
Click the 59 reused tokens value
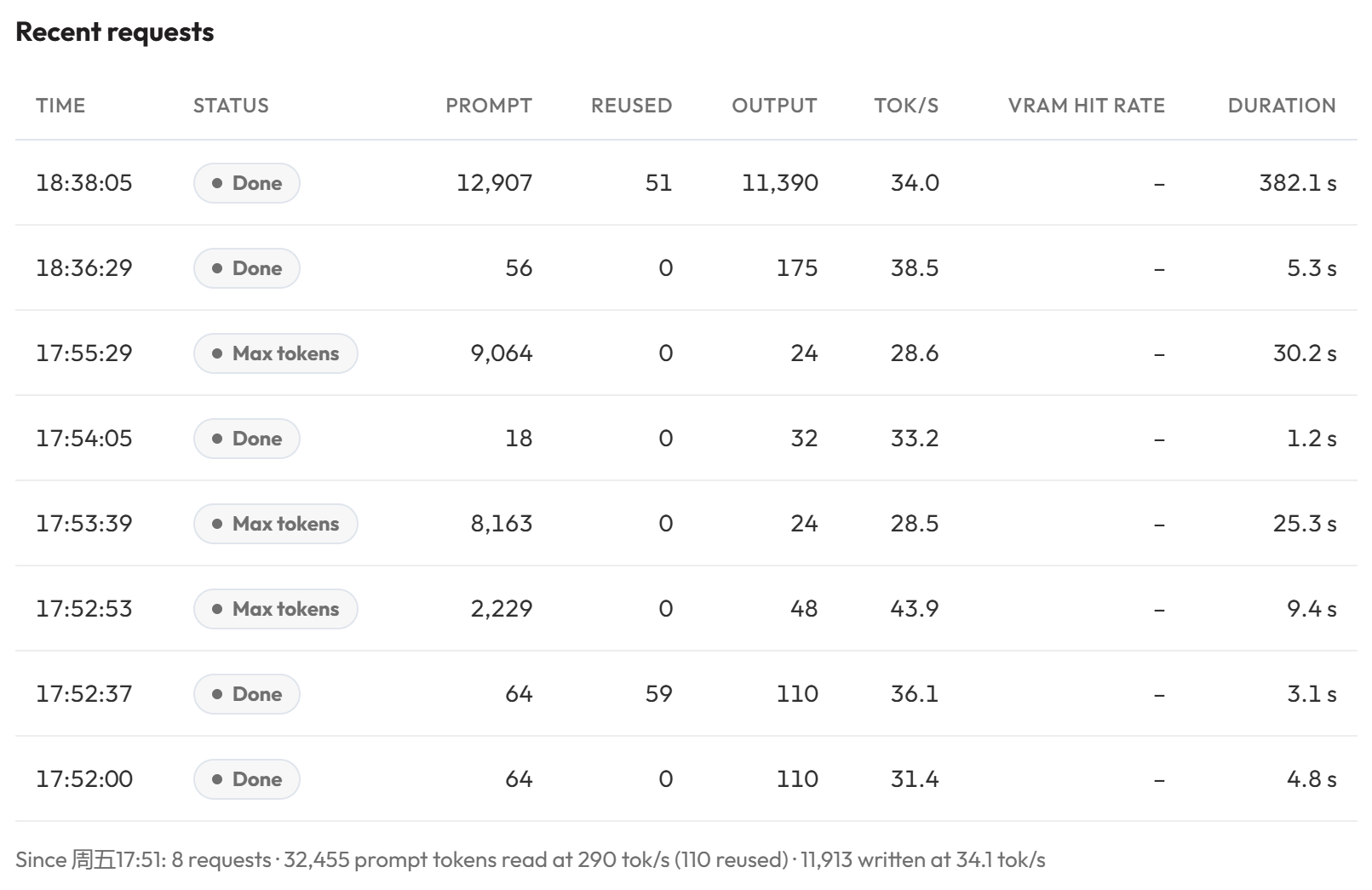point(659,694)
